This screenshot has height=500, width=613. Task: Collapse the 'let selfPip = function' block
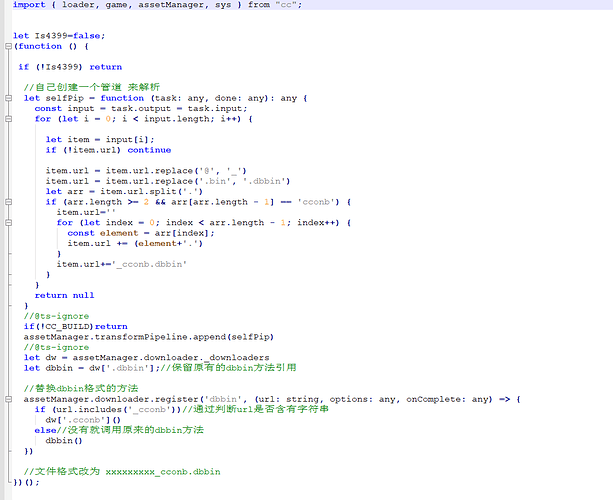pos(9,98)
